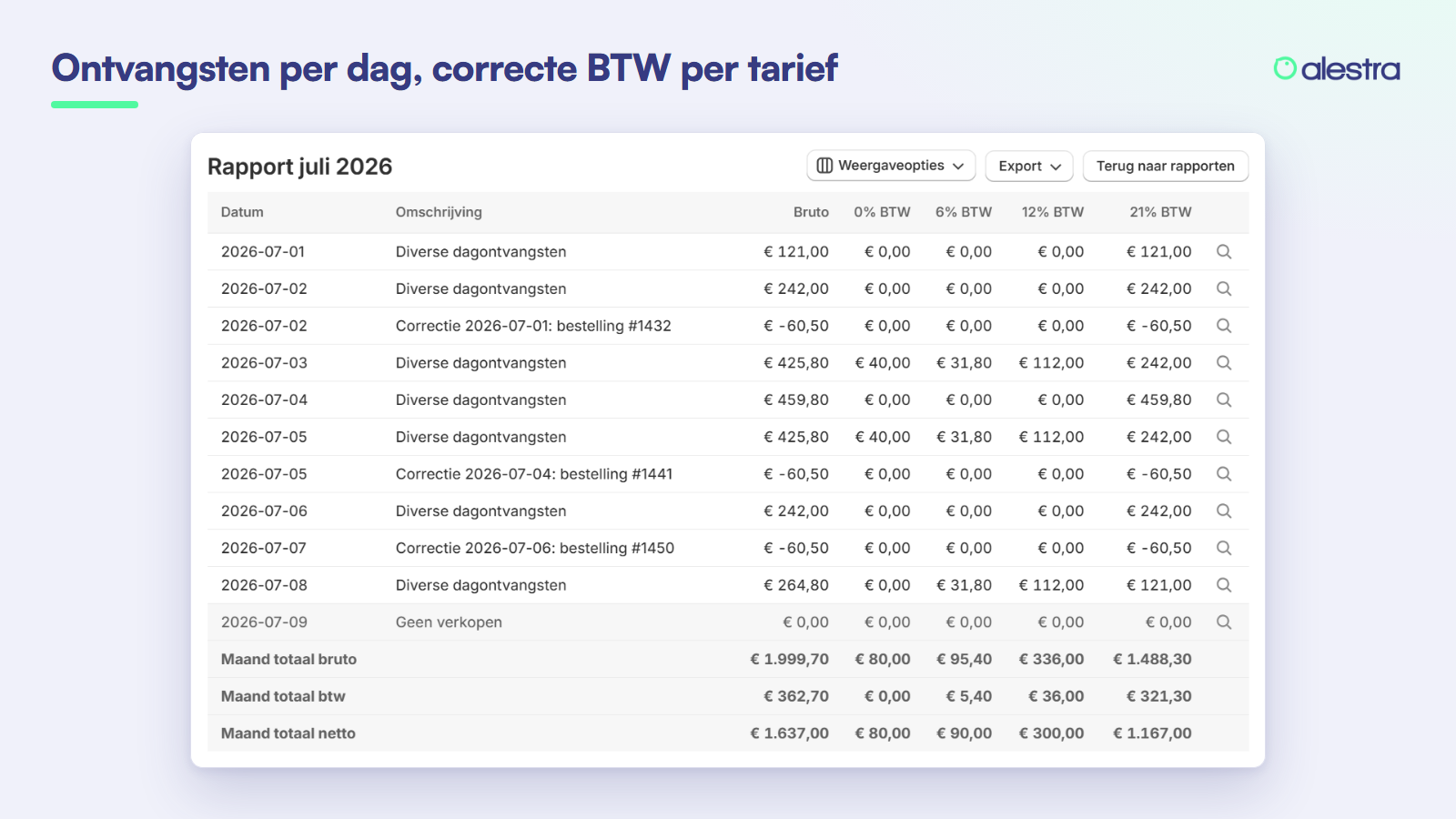Open details magnifier for 2026-07-01 row

tap(1224, 252)
